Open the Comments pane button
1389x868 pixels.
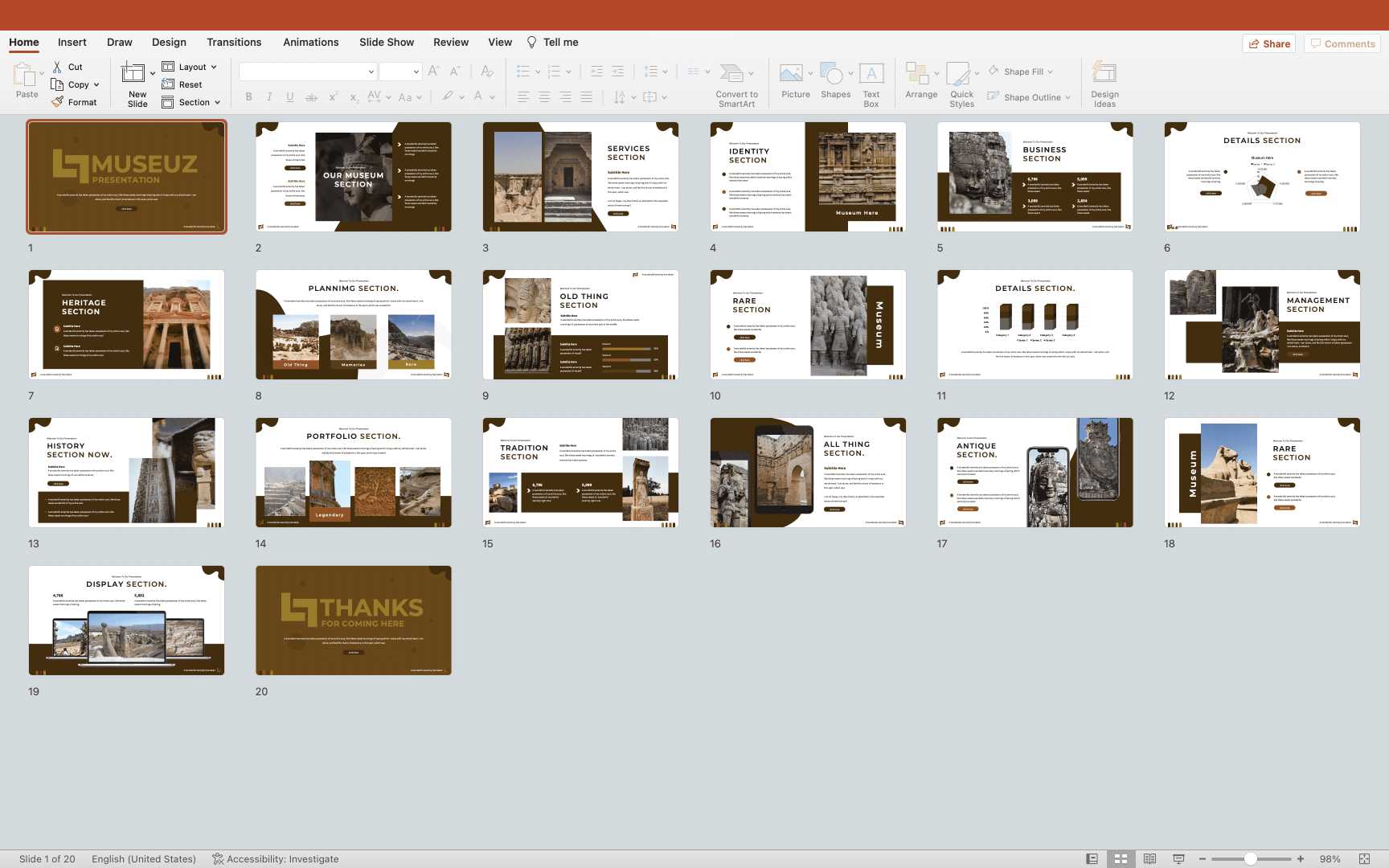coord(1342,43)
